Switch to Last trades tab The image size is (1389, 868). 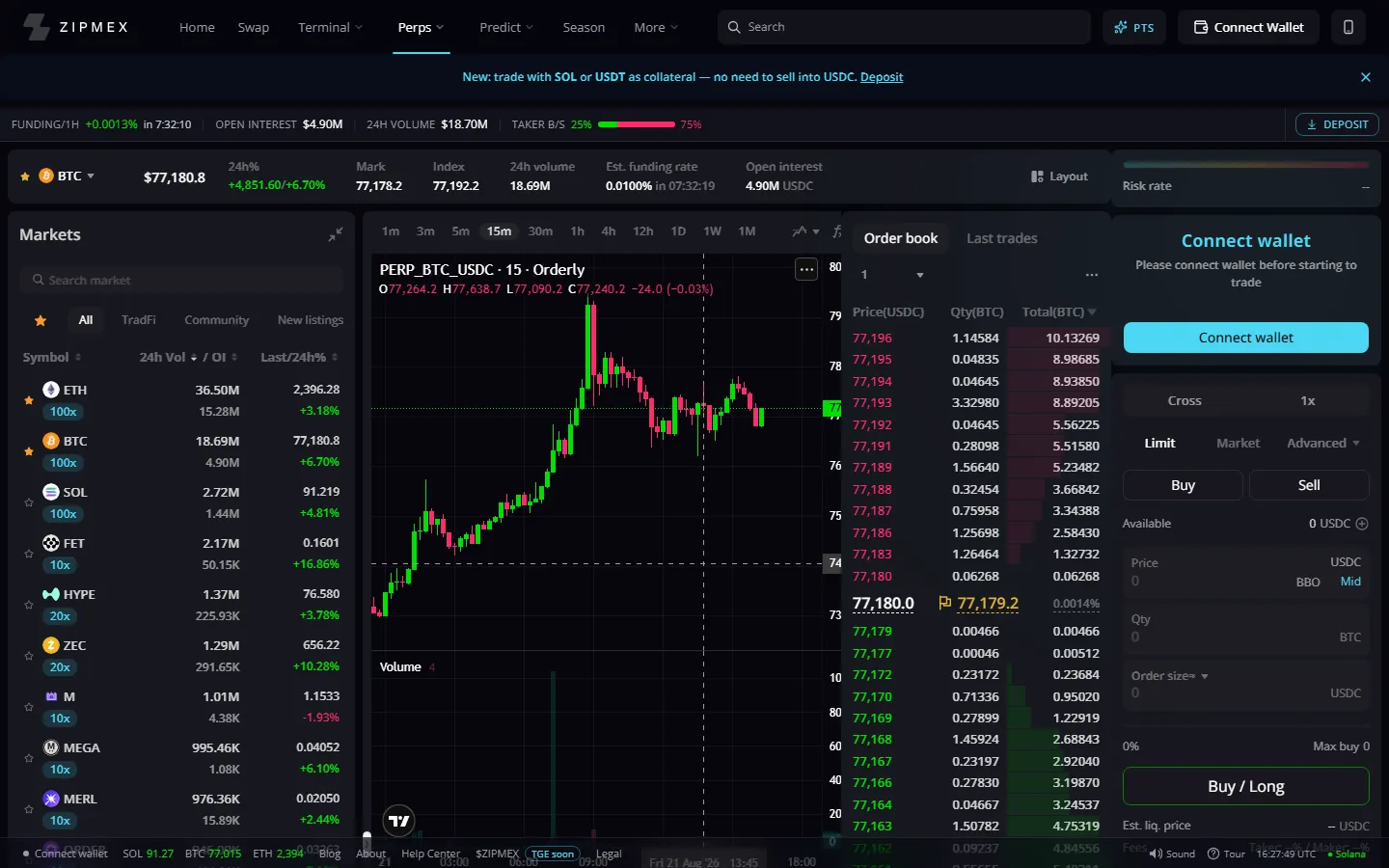(x=1002, y=238)
